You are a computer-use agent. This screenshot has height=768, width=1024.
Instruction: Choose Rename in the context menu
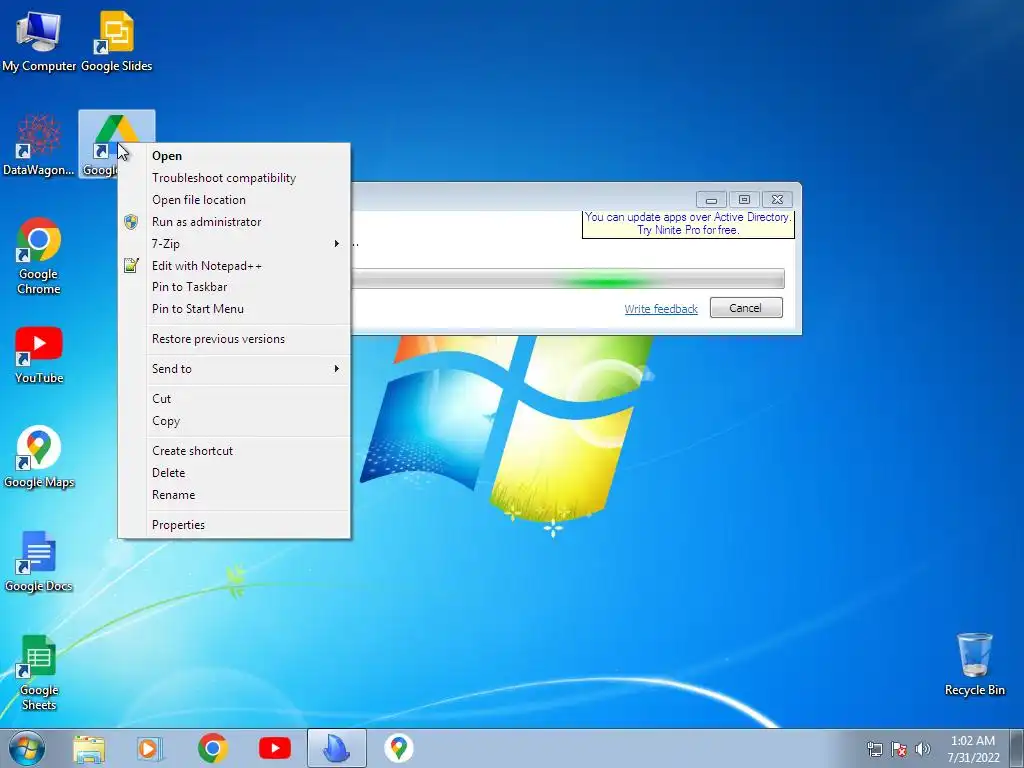(234, 495)
